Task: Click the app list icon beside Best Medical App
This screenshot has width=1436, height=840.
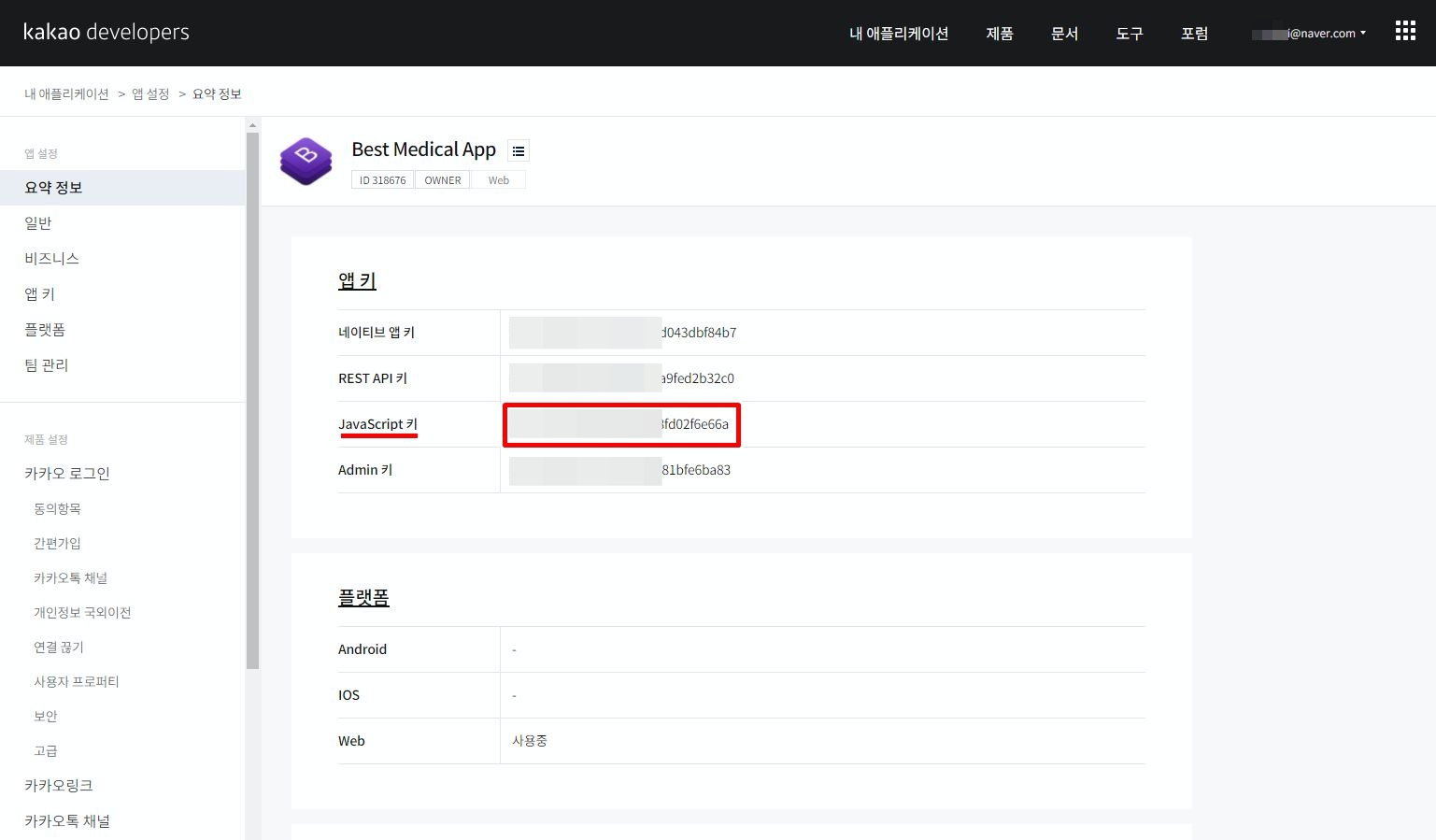Action: 519,150
